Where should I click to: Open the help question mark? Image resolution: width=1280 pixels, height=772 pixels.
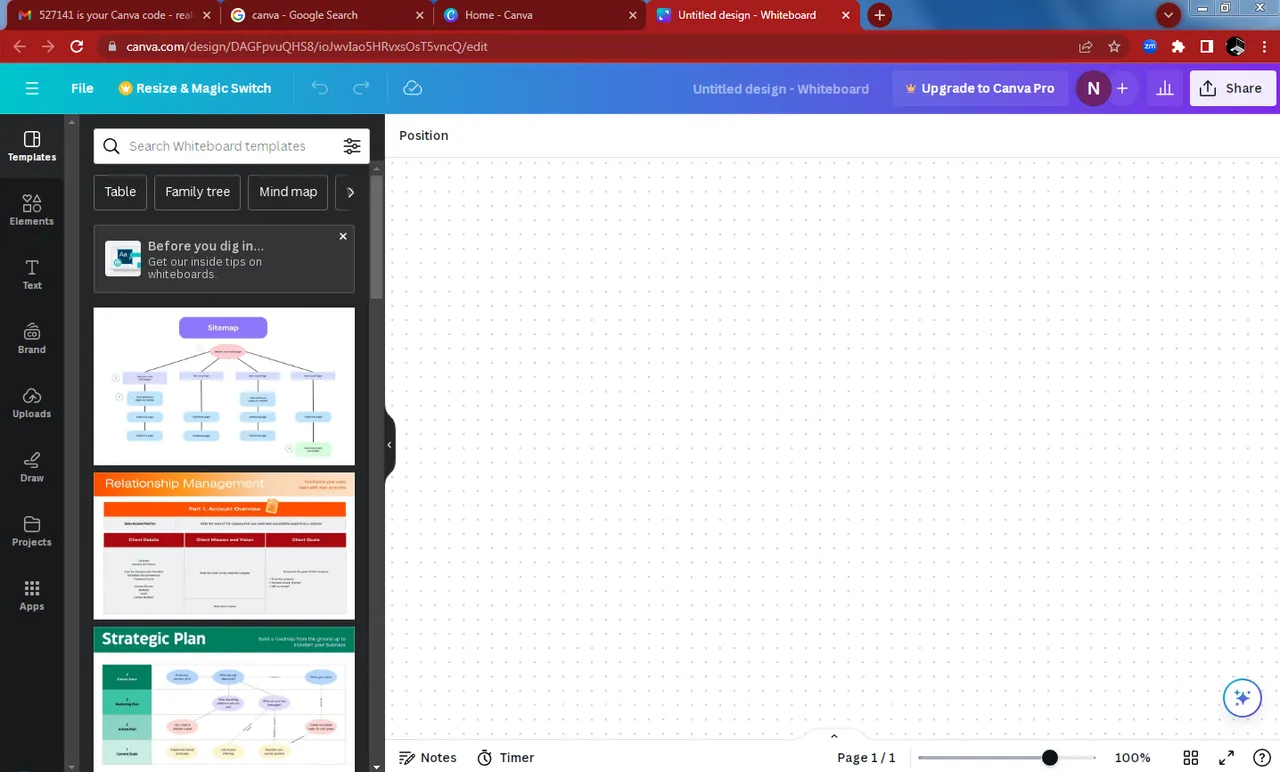click(x=1262, y=758)
